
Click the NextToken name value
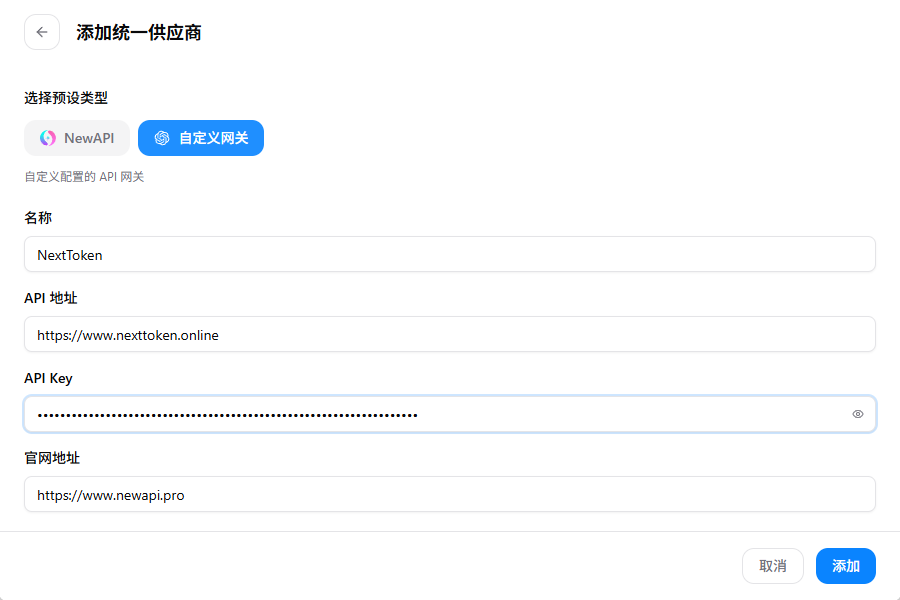(69, 254)
